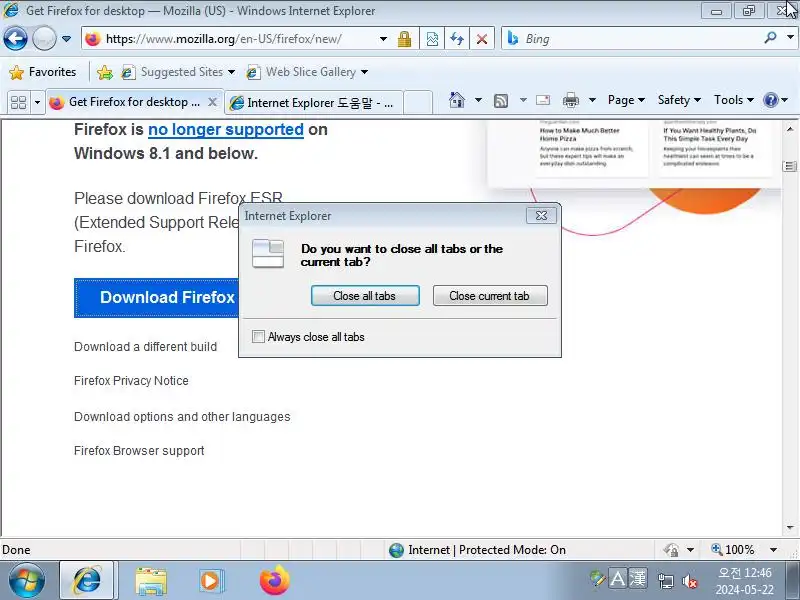
Task: Click the Close current tab button
Action: (x=490, y=296)
